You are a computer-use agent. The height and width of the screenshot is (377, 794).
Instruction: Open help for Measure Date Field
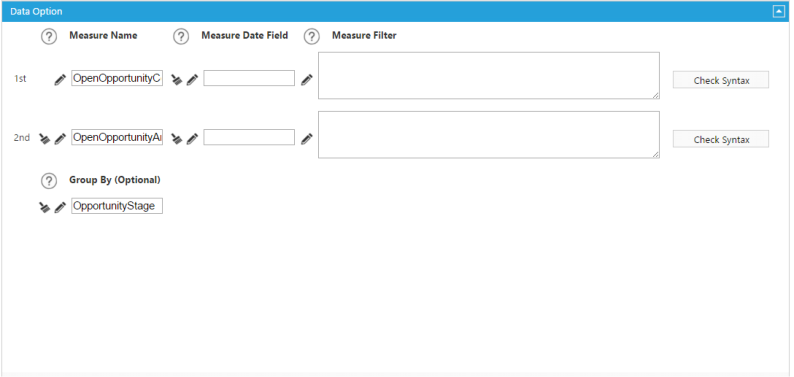(x=181, y=37)
